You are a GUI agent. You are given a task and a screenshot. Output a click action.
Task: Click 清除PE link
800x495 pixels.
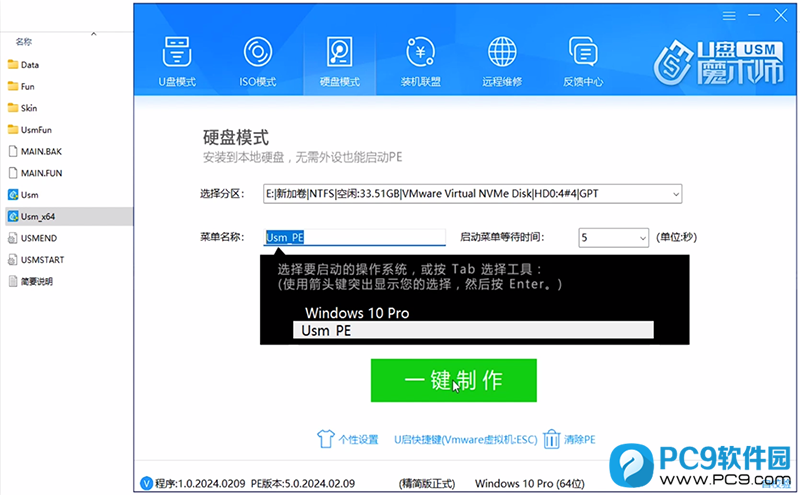(580, 439)
